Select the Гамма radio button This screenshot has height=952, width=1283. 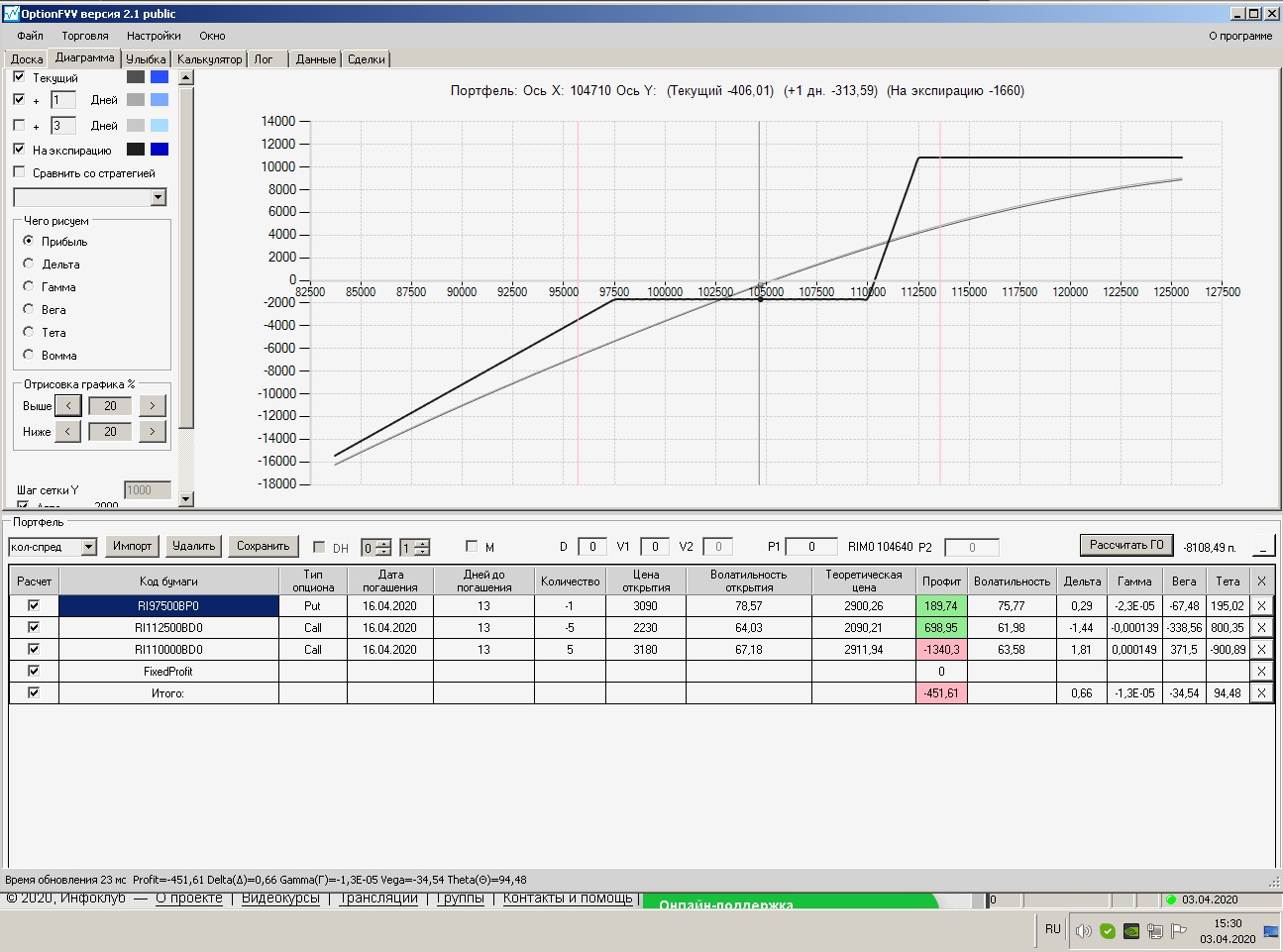click(x=29, y=286)
